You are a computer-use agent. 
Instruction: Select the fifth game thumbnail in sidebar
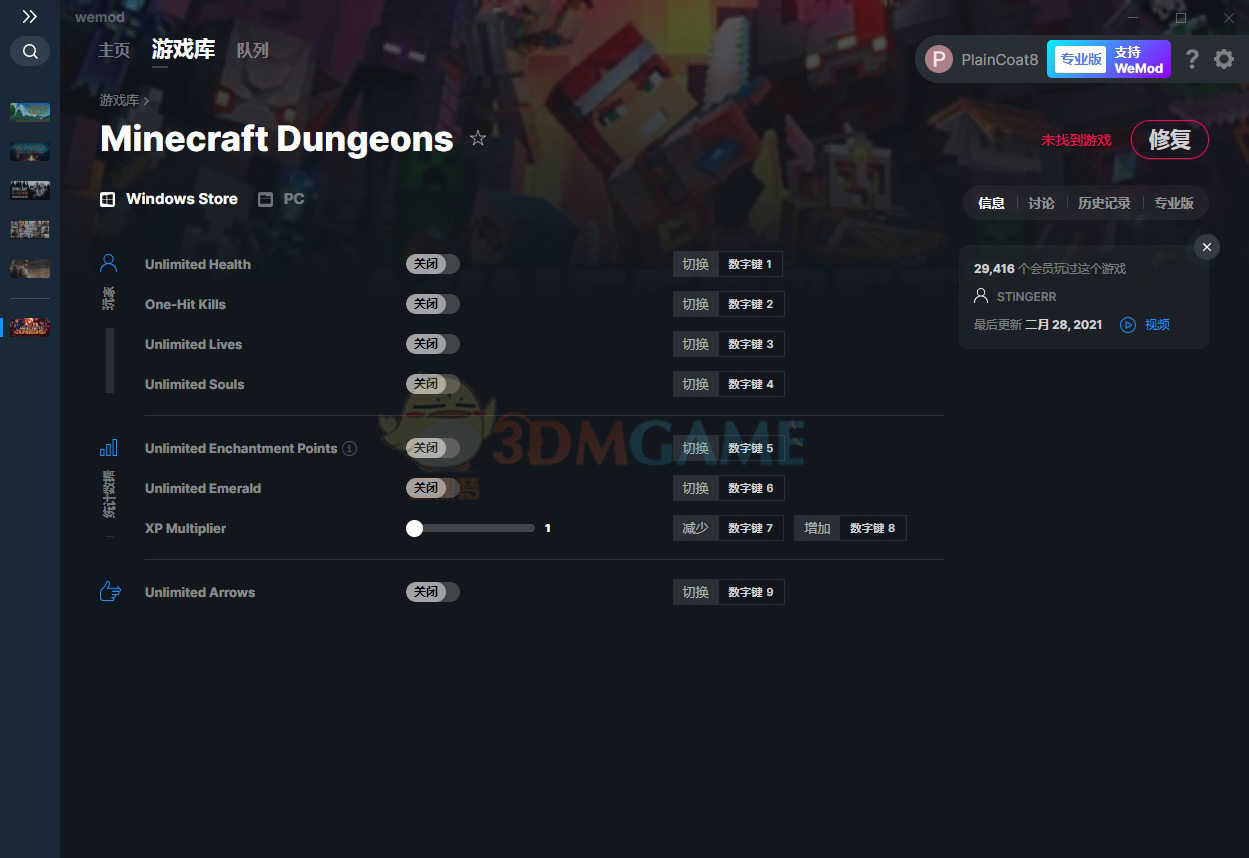(30, 268)
